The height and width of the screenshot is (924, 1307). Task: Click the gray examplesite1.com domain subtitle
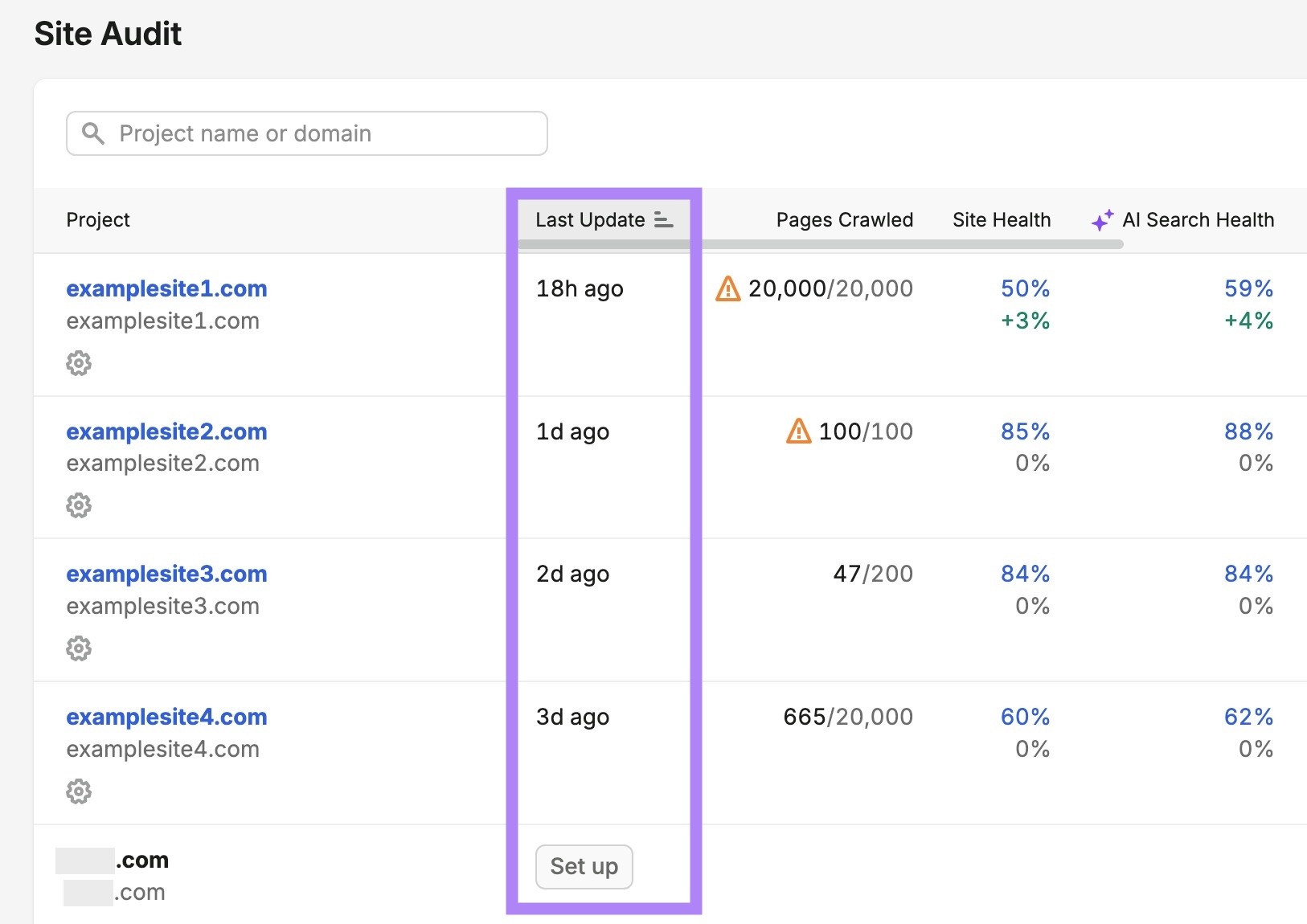(x=163, y=321)
